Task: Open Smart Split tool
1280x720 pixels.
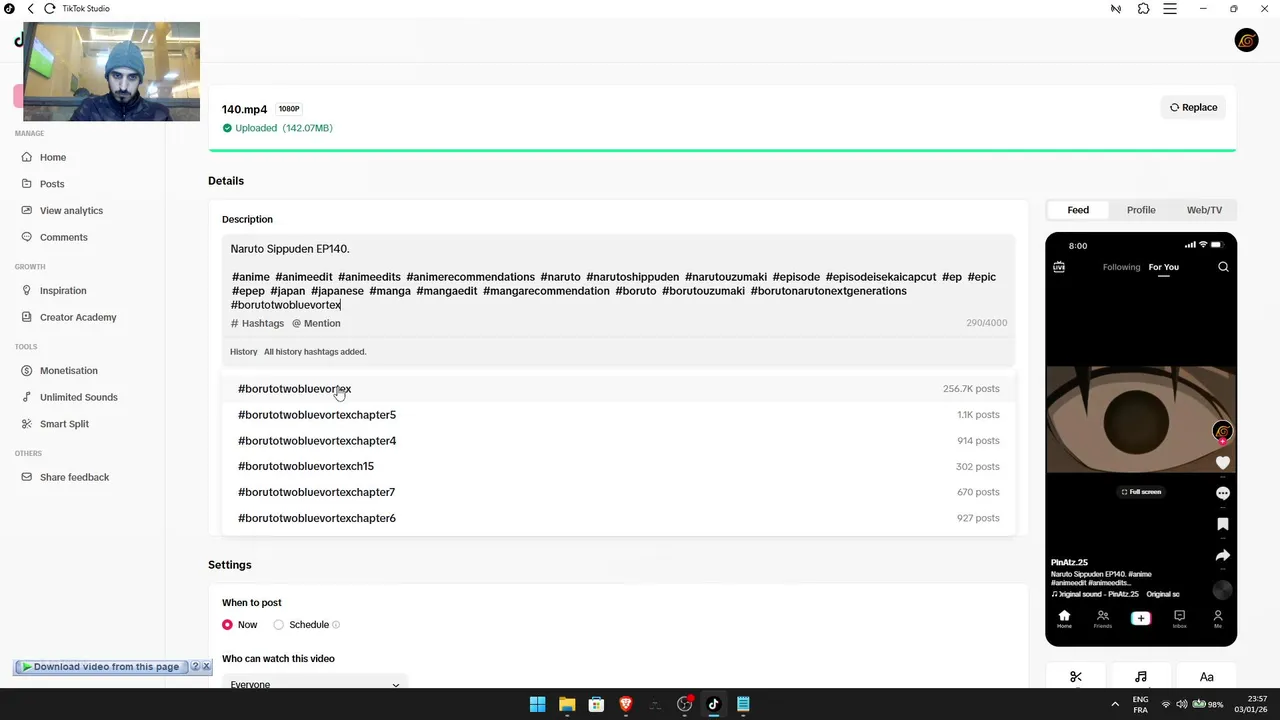Action: coord(64,424)
